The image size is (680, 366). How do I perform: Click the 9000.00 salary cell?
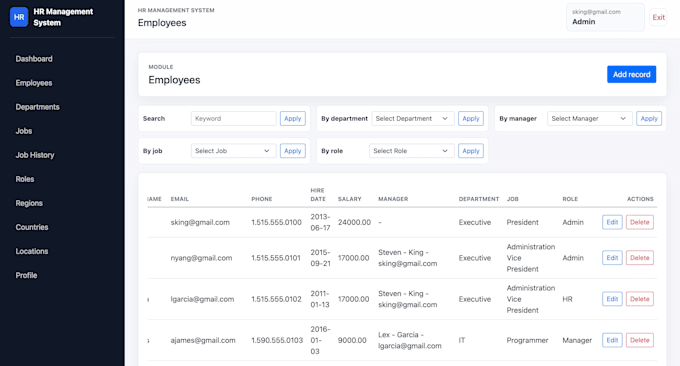point(352,340)
